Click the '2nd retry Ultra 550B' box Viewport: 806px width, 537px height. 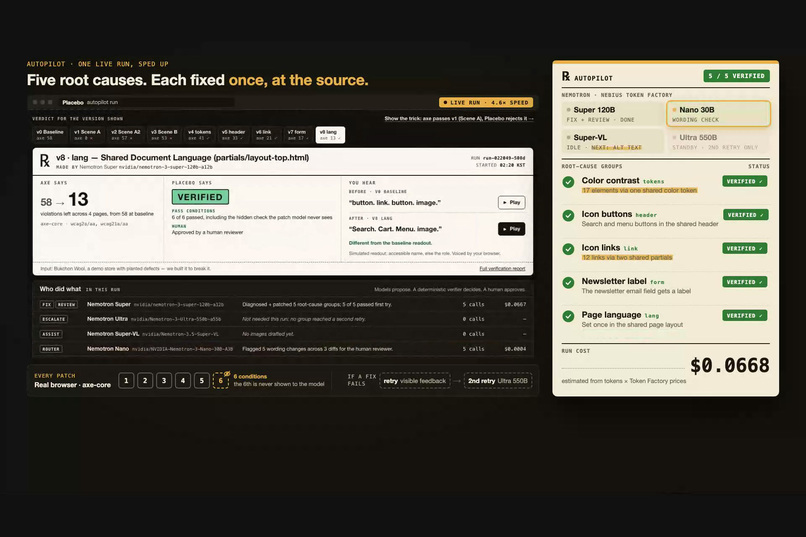498,381
